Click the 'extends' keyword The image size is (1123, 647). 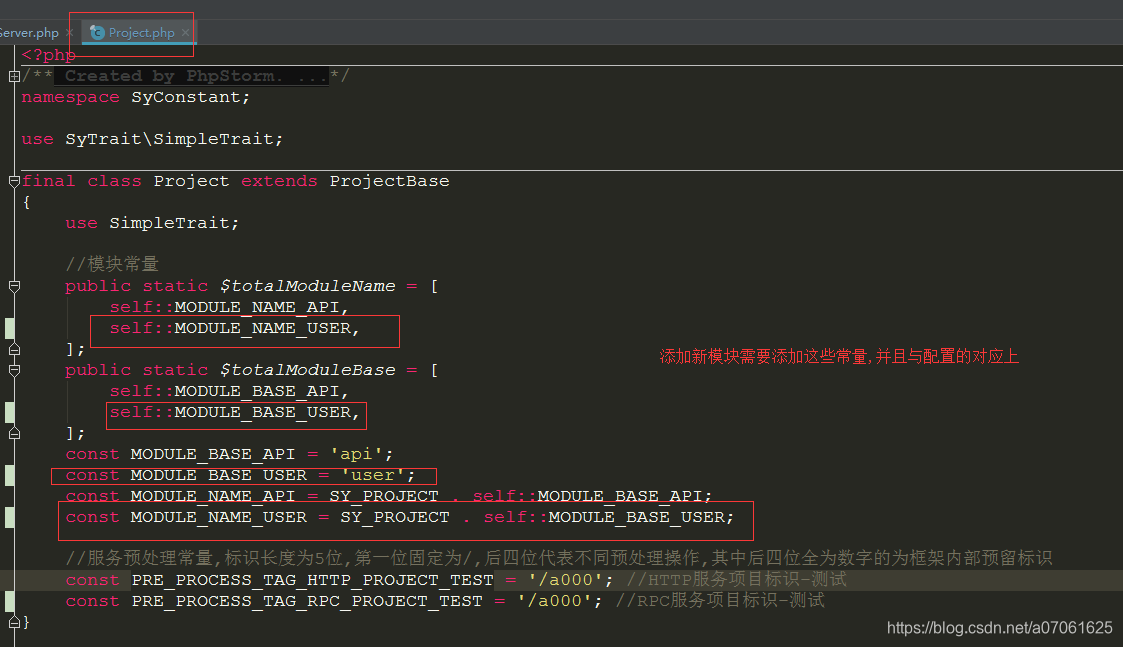pos(279,181)
